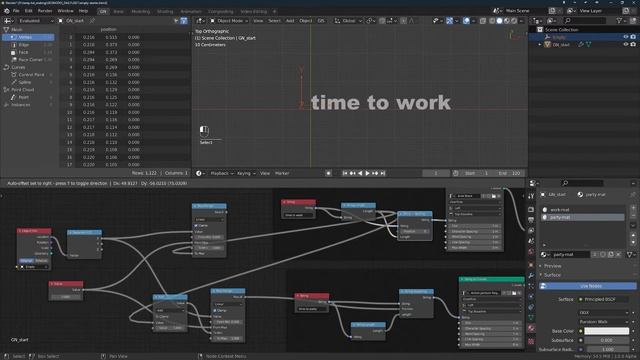Add a material slot with plus button

point(633,207)
